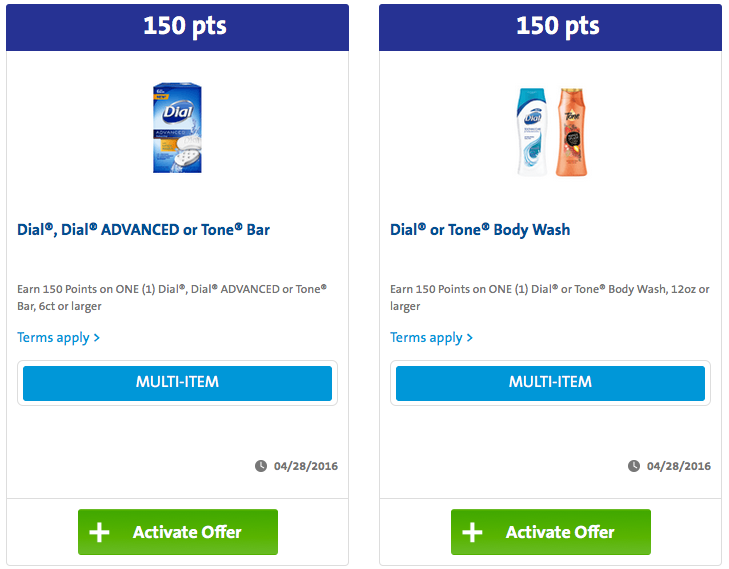Activate the Dial ADVANCED or Tone Bar offer

178,532
